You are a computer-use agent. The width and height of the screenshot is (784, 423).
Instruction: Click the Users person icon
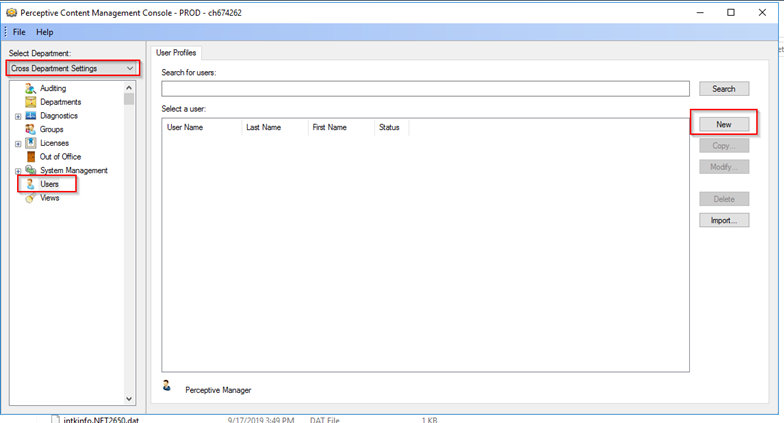pos(30,184)
